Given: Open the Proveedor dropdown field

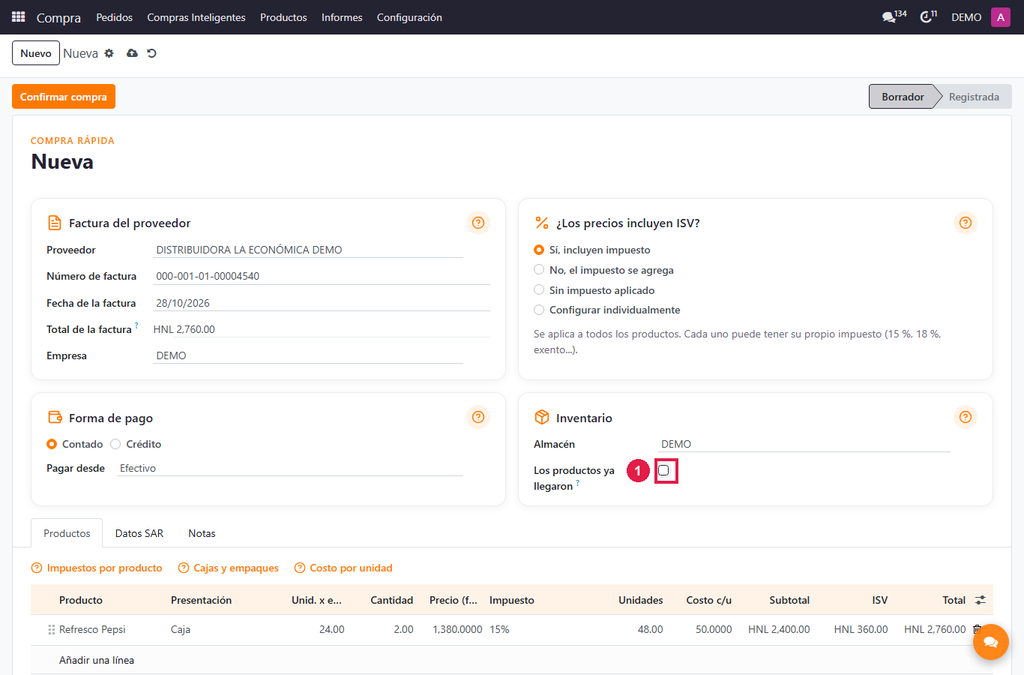Looking at the screenshot, I should tap(308, 250).
